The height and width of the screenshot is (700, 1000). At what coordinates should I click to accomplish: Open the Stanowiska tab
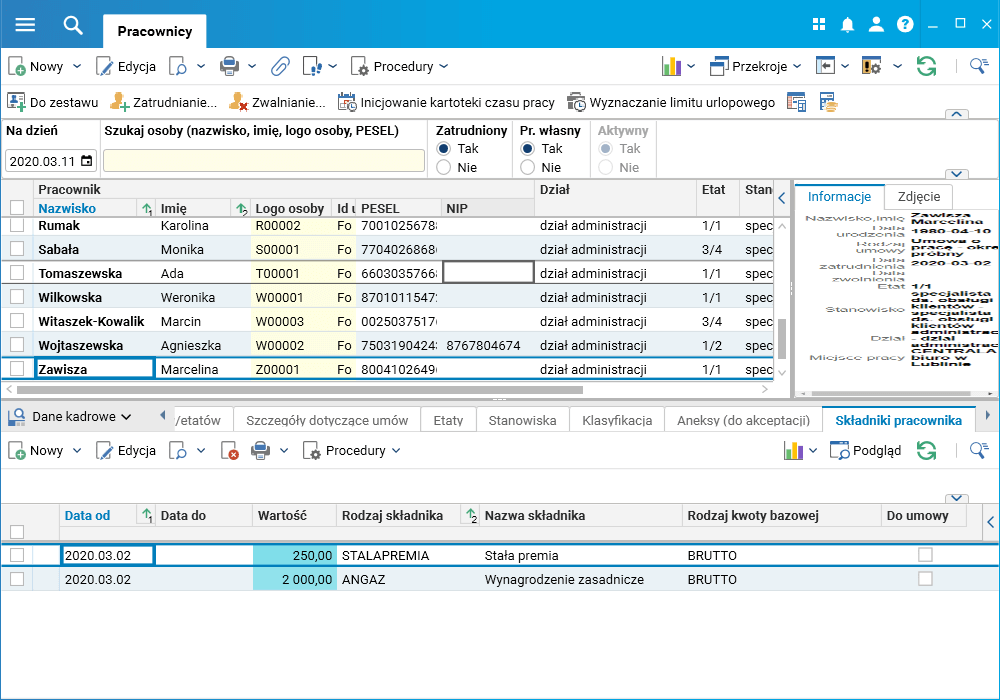point(522,420)
